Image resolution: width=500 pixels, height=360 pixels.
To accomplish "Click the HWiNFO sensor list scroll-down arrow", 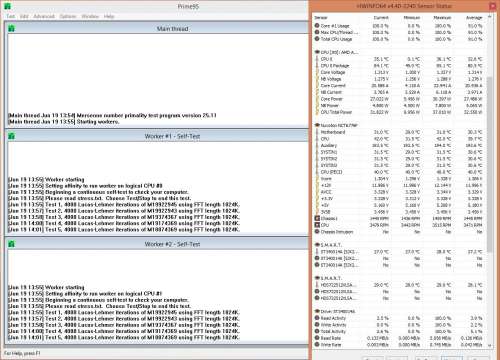I will [490, 346].
